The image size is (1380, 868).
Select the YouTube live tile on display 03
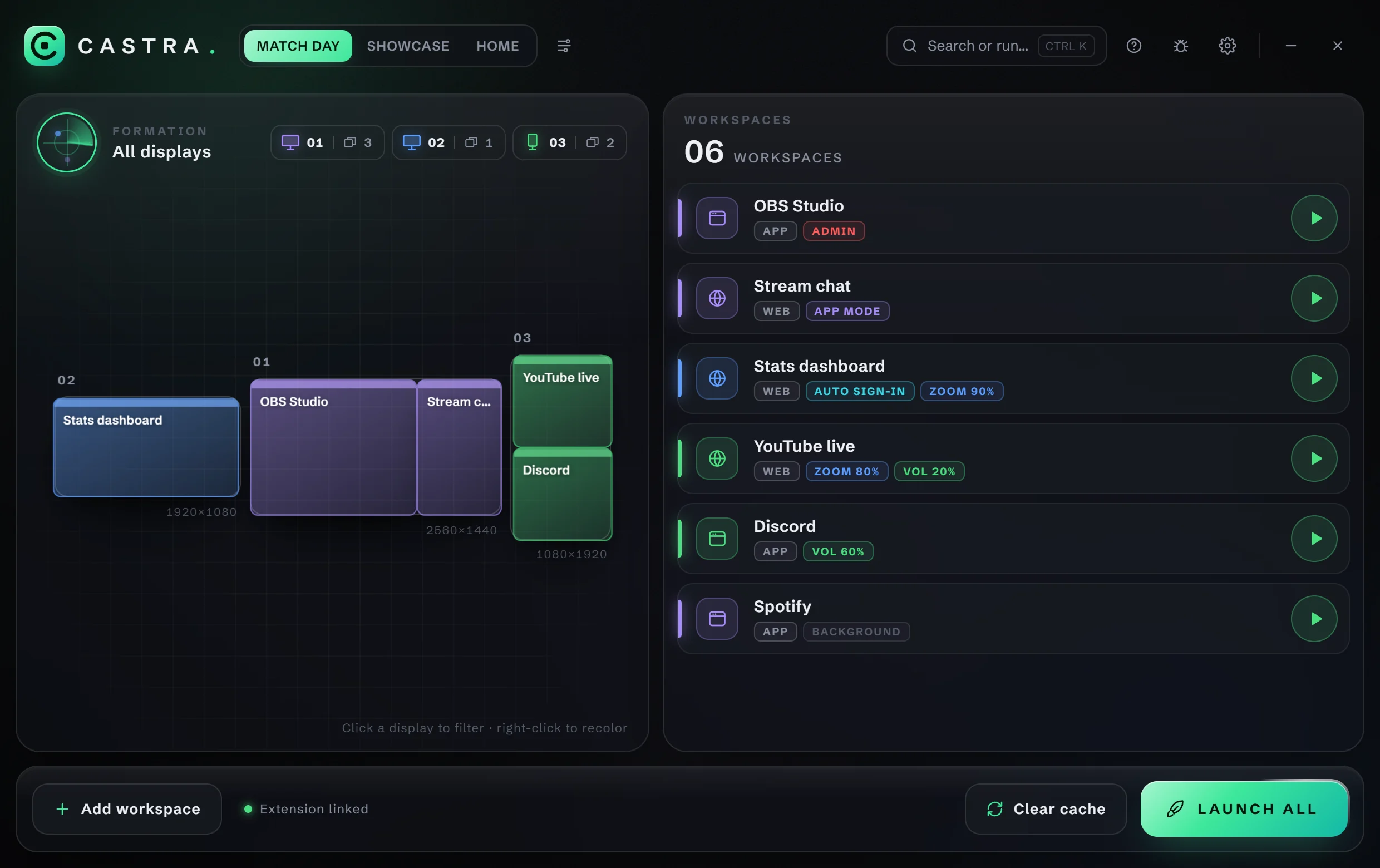click(x=562, y=401)
